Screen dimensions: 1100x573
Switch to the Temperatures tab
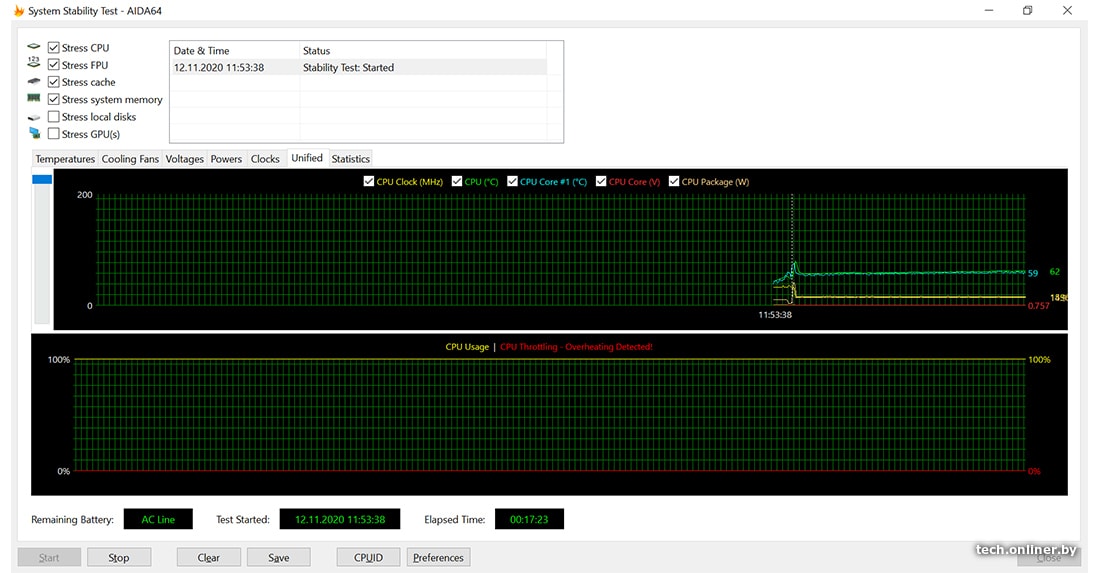pyautogui.click(x=65, y=159)
